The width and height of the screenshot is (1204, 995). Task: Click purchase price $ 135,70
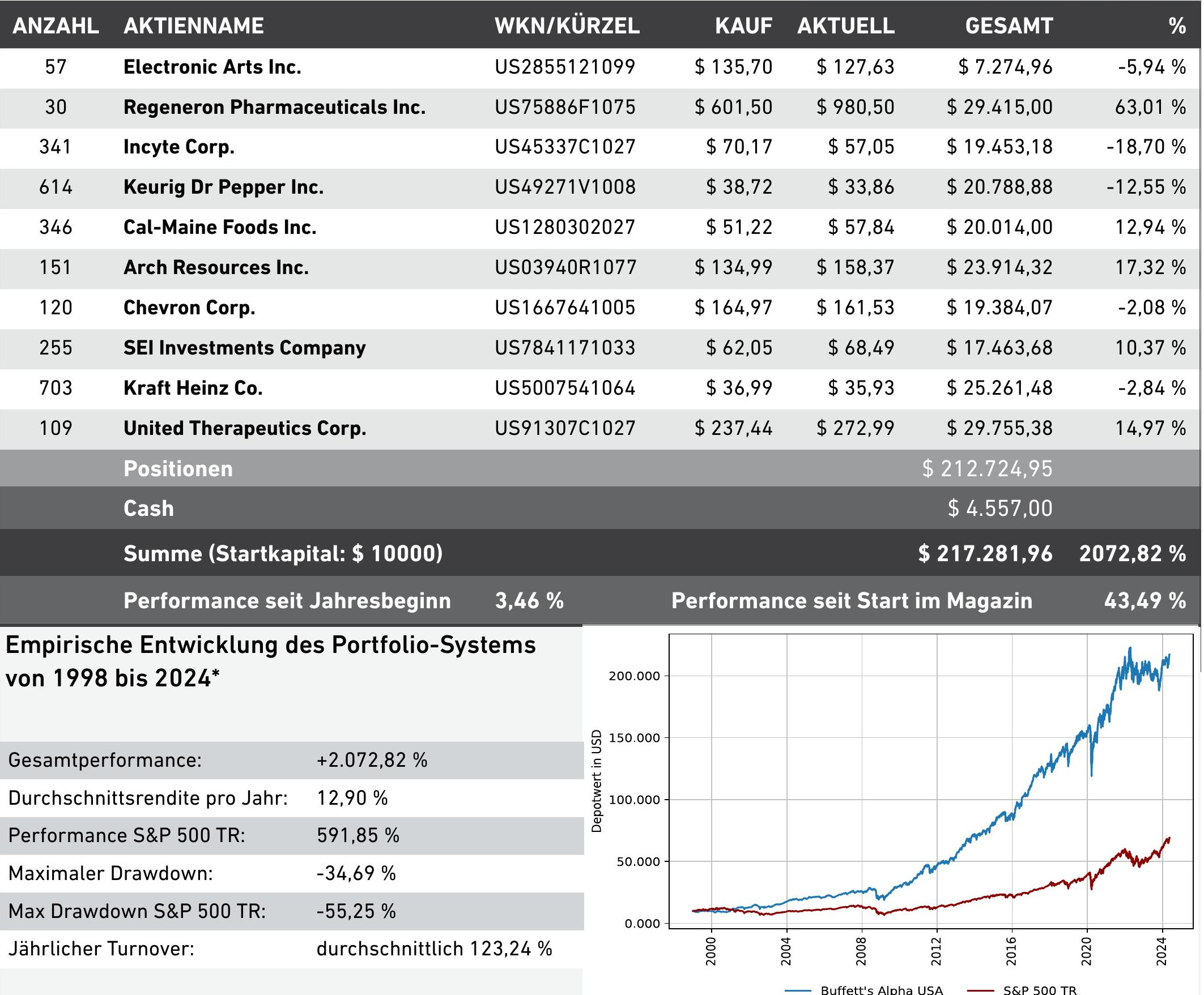point(733,67)
